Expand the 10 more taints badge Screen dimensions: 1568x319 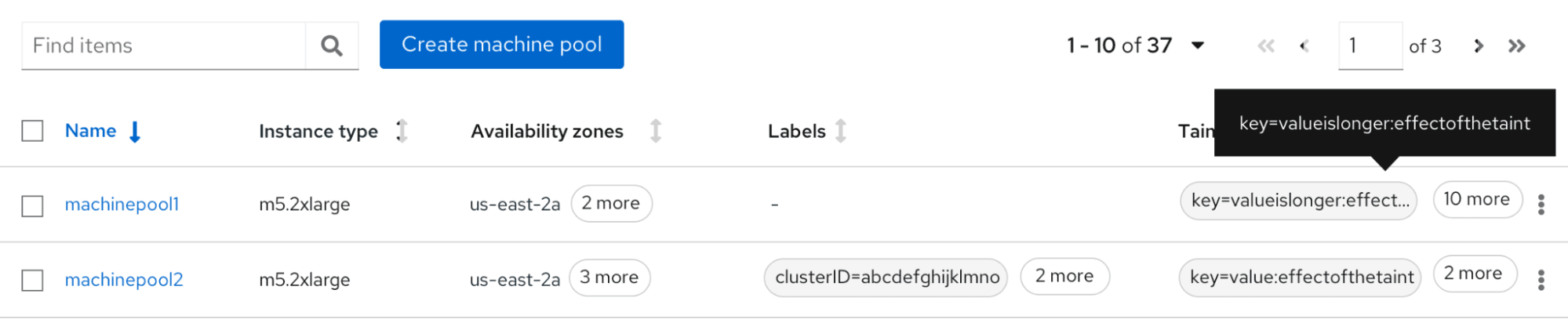1476,199
